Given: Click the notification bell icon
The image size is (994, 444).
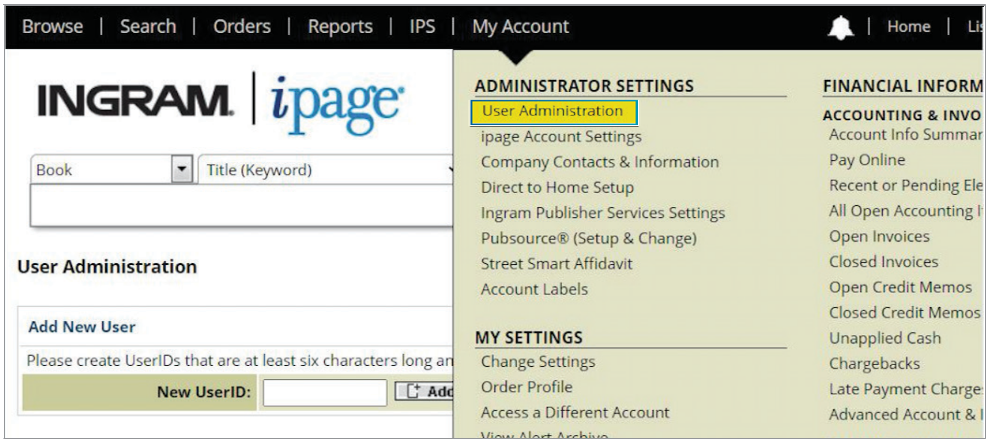Looking at the screenshot, I should click(x=841, y=28).
